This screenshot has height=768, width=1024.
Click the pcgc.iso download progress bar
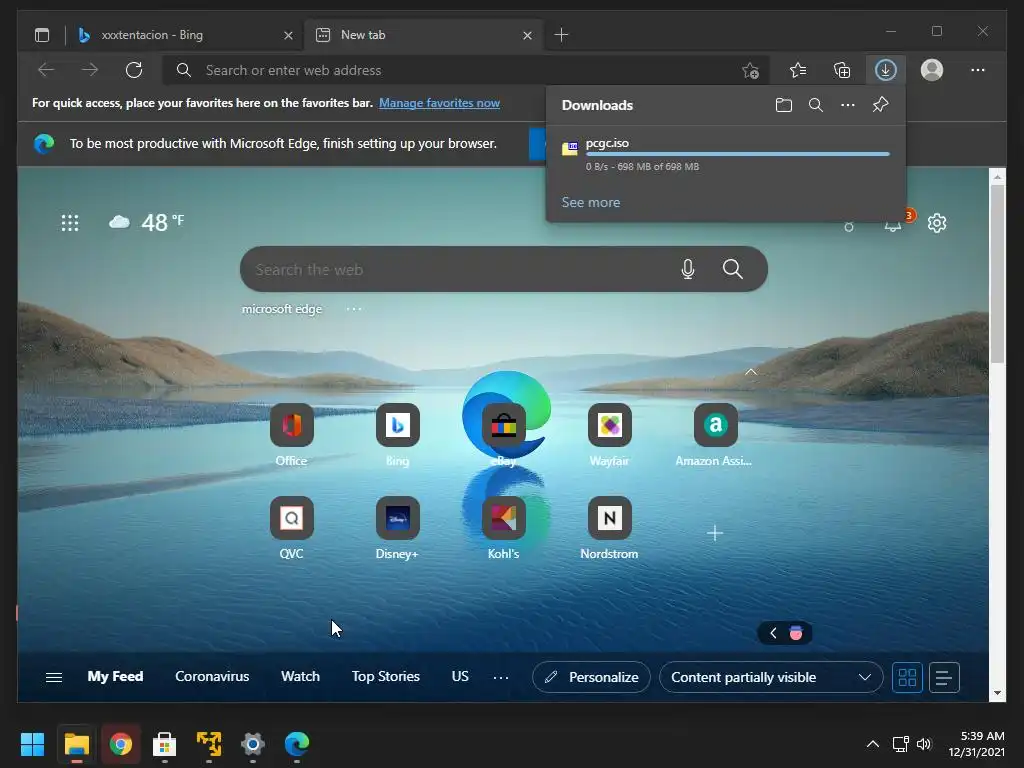(x=738, y=154)
